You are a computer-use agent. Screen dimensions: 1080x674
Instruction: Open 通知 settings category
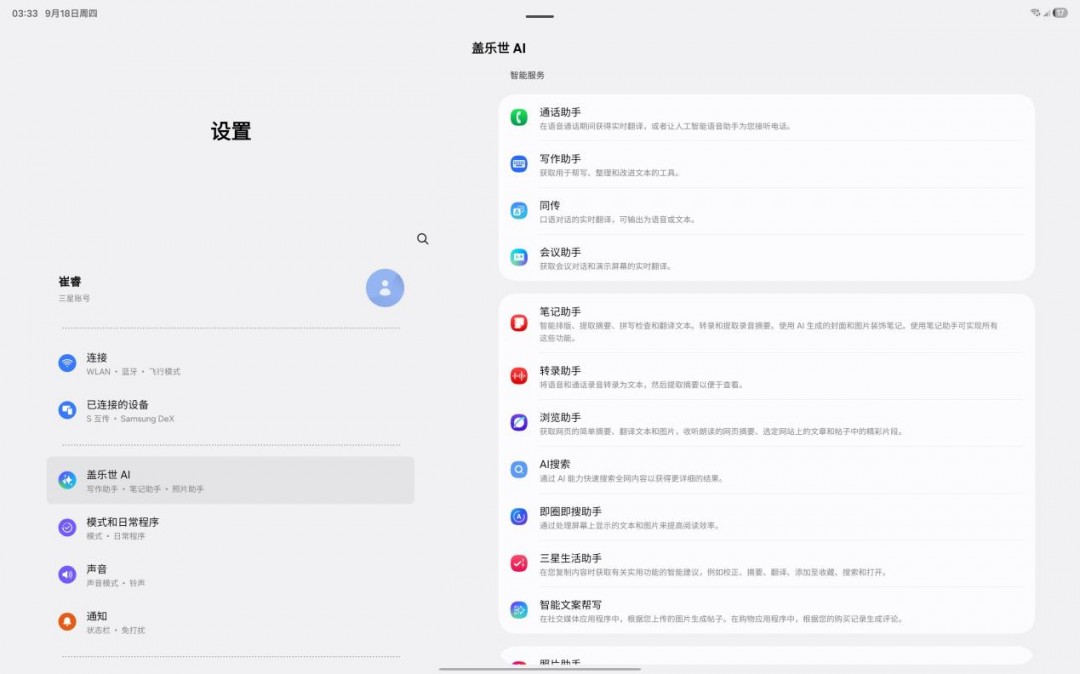[x=231, y=622]
